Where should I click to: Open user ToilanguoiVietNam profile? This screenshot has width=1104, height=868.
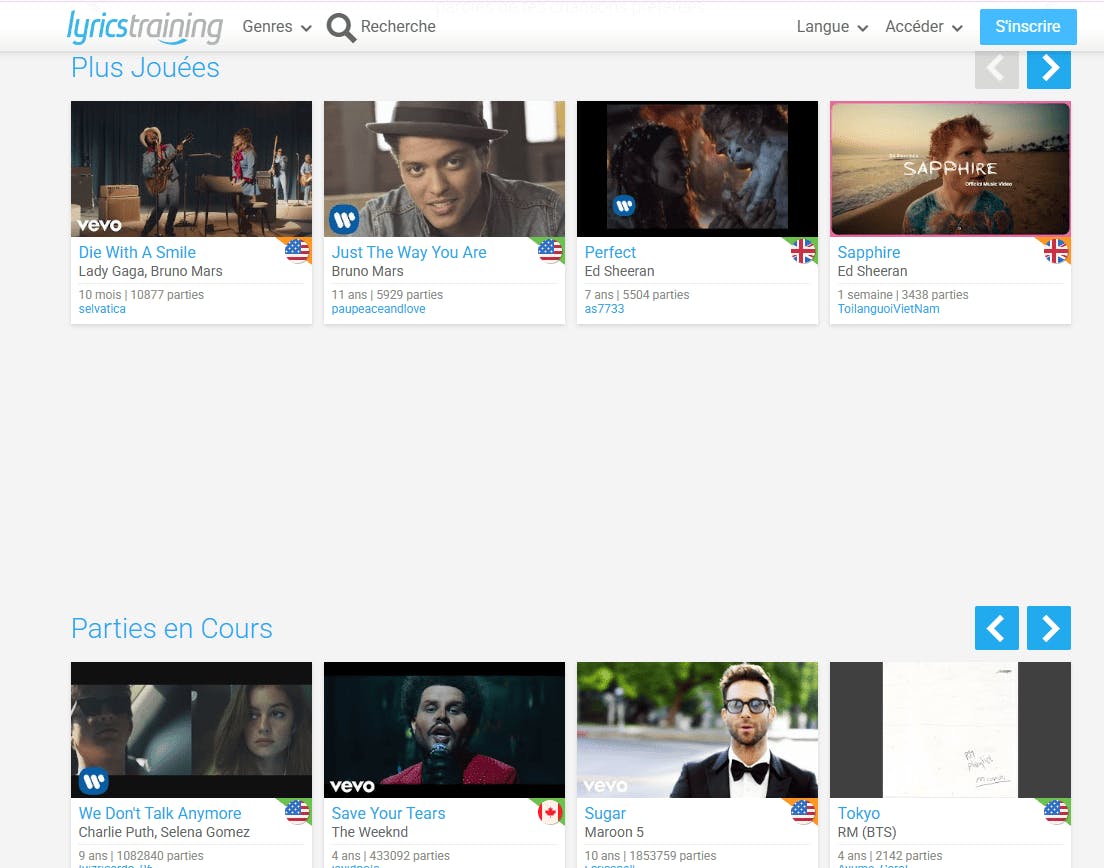889,309
